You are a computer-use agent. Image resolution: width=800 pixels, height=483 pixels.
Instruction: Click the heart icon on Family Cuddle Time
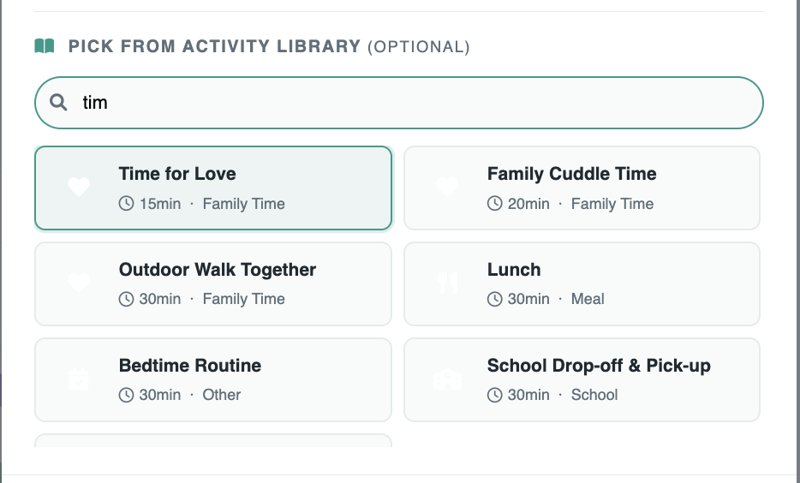[x=447, y=187]
